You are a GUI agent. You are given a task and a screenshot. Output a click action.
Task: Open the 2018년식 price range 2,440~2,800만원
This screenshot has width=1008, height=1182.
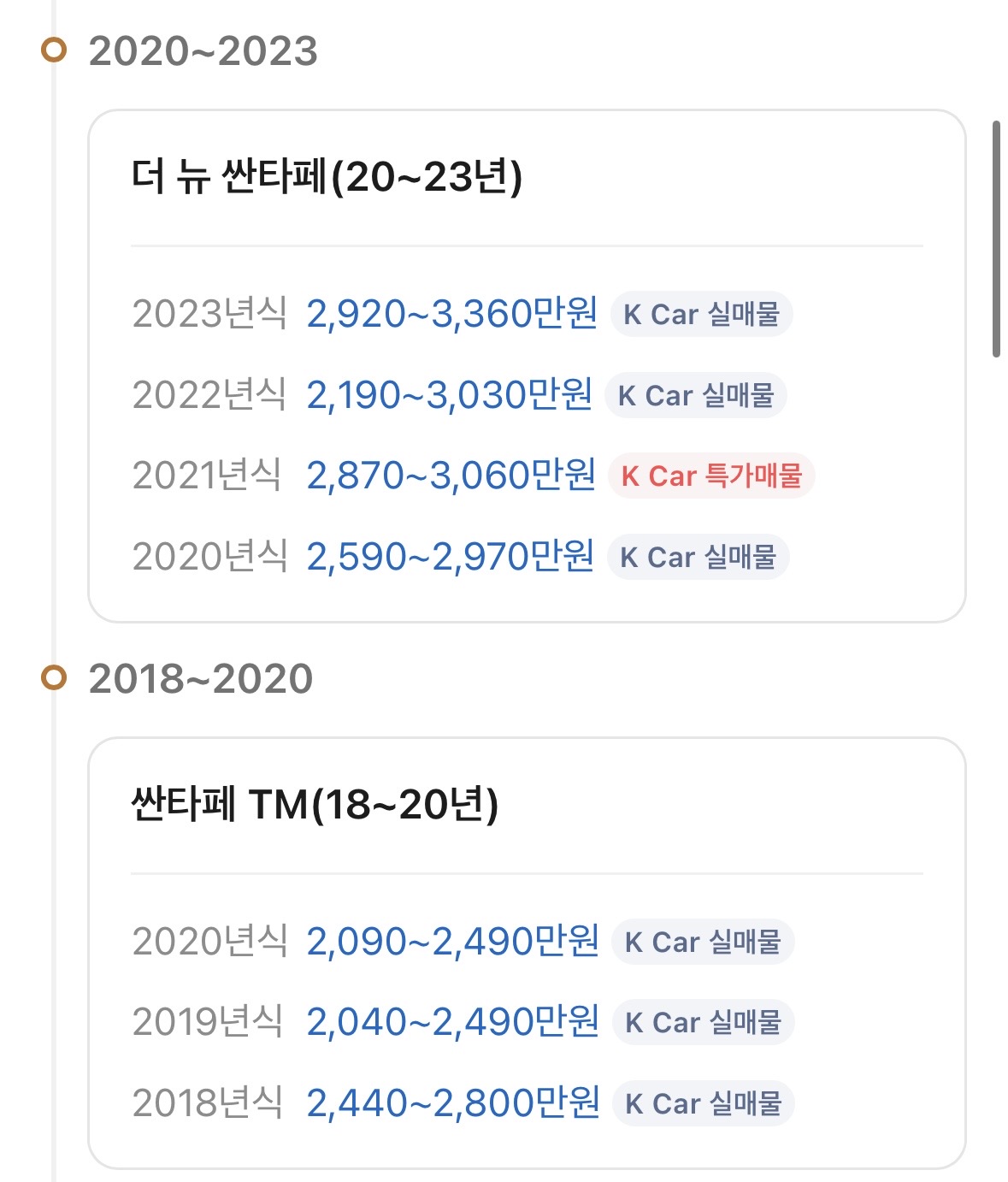pos(452,1103)
